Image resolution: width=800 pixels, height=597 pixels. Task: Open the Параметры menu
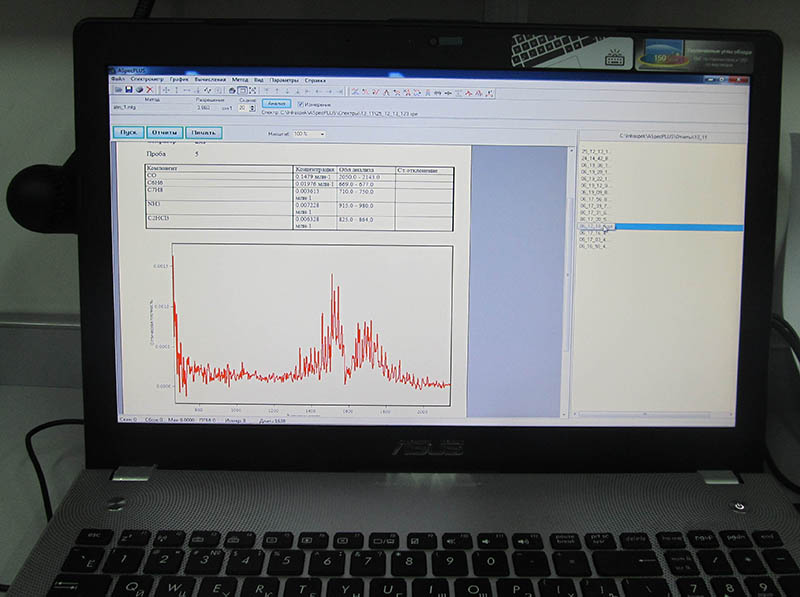coord(284,80)
